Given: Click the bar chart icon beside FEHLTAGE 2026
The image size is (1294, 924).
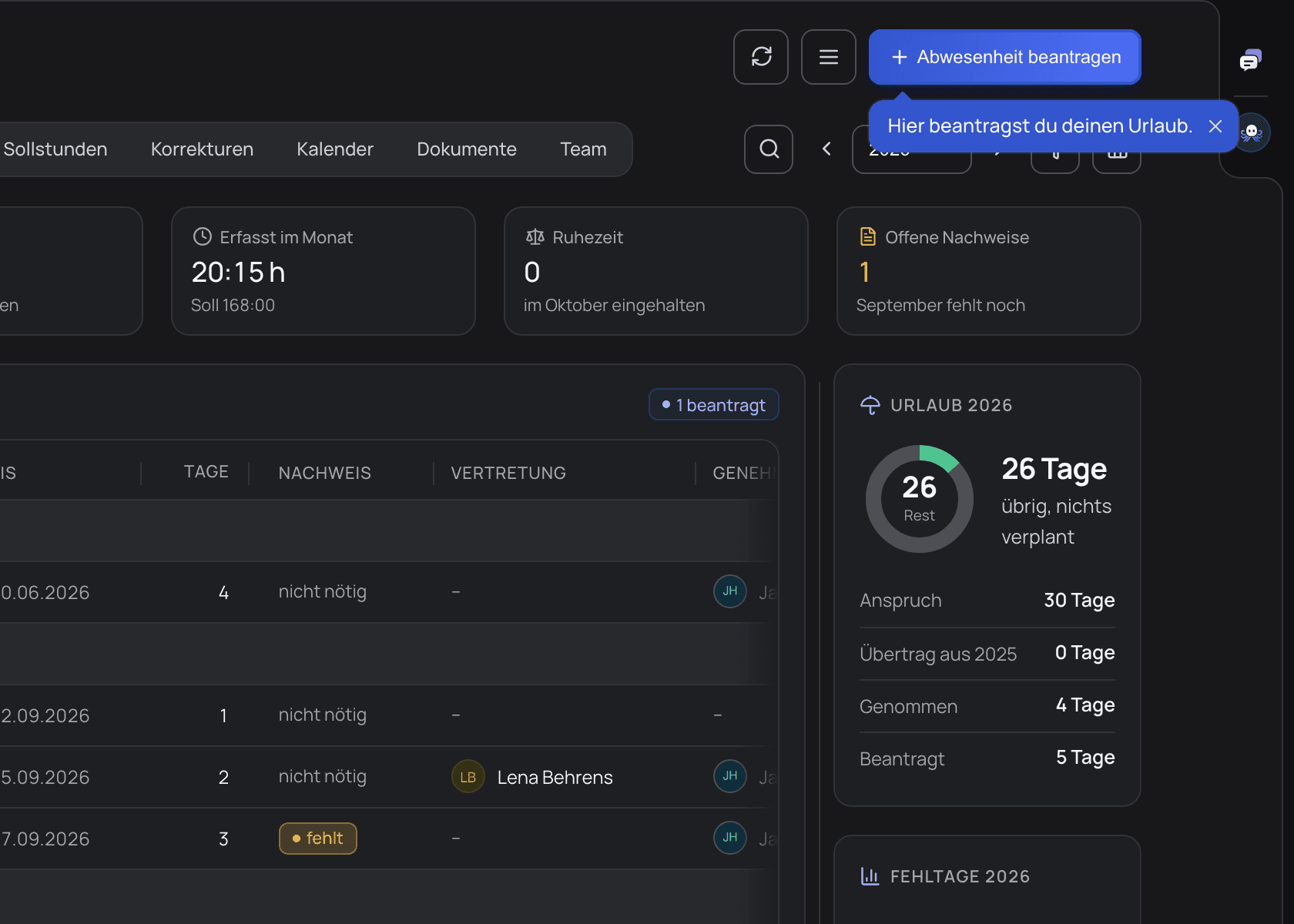Looking at the screenshot, I should coord(870,876).
